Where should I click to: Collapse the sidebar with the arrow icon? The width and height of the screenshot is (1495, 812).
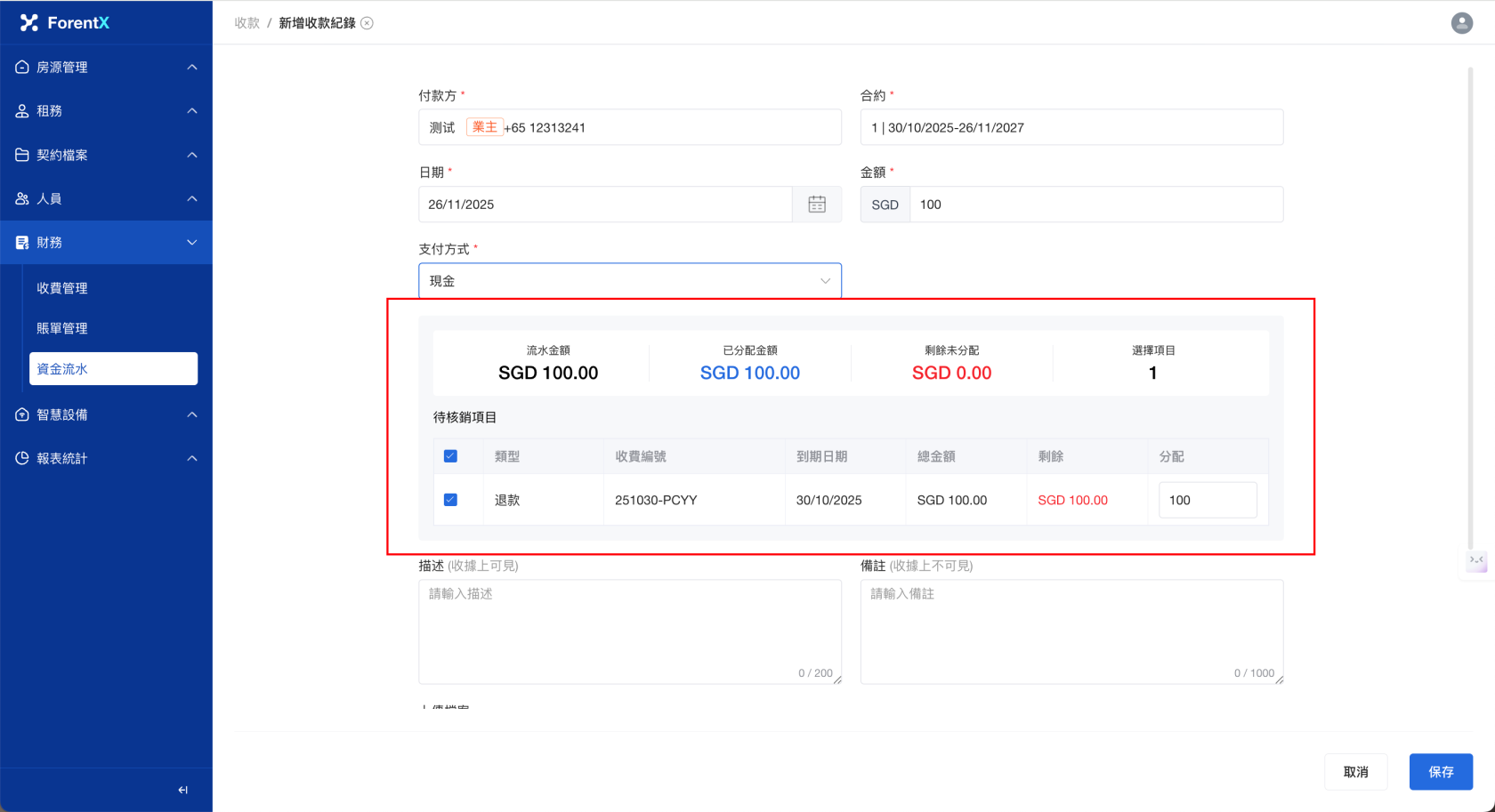[182, 790]
